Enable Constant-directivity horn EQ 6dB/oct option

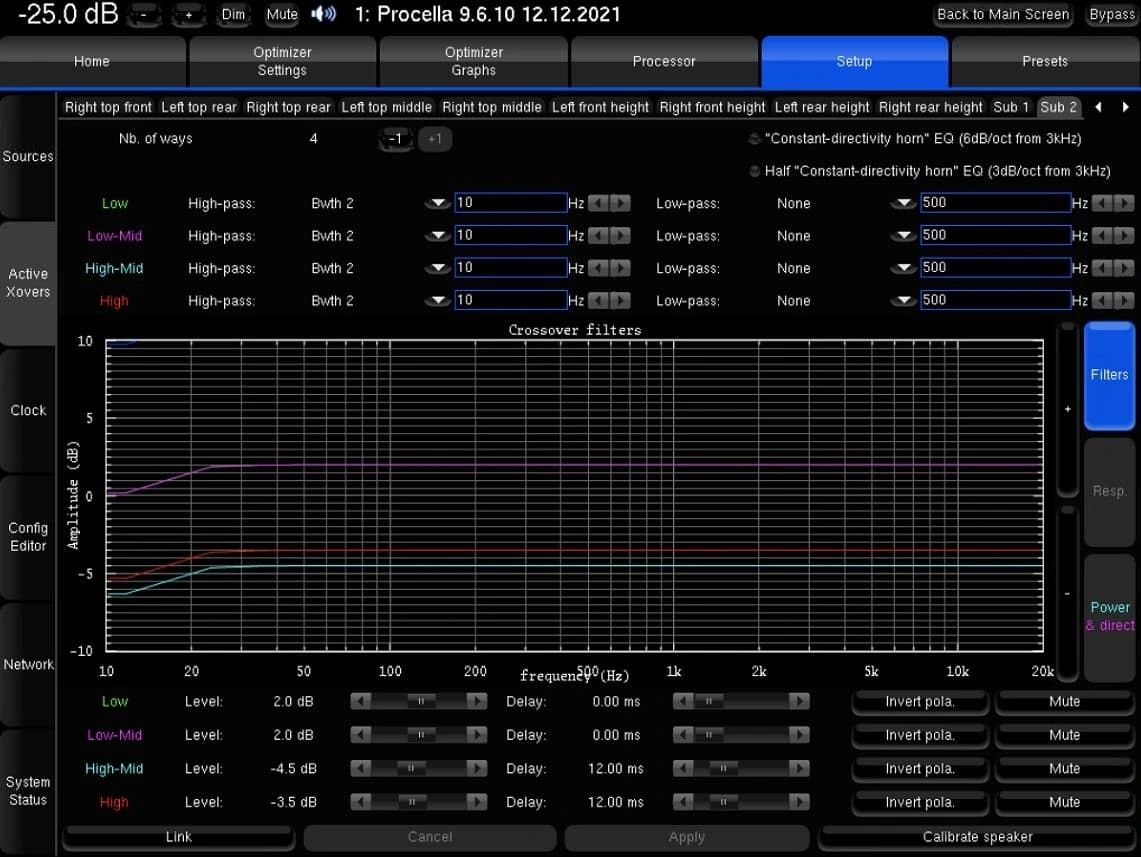(753, 138)
